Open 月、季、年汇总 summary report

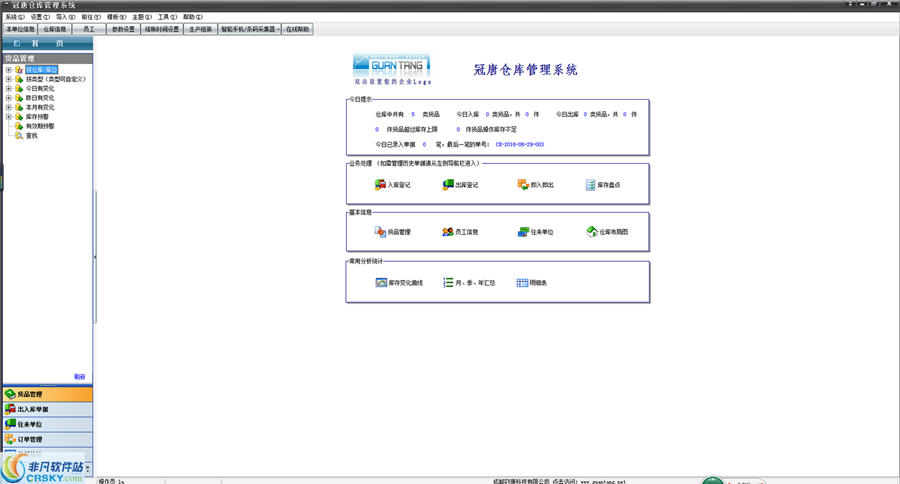pyautogui.click(x=469, y=282)
